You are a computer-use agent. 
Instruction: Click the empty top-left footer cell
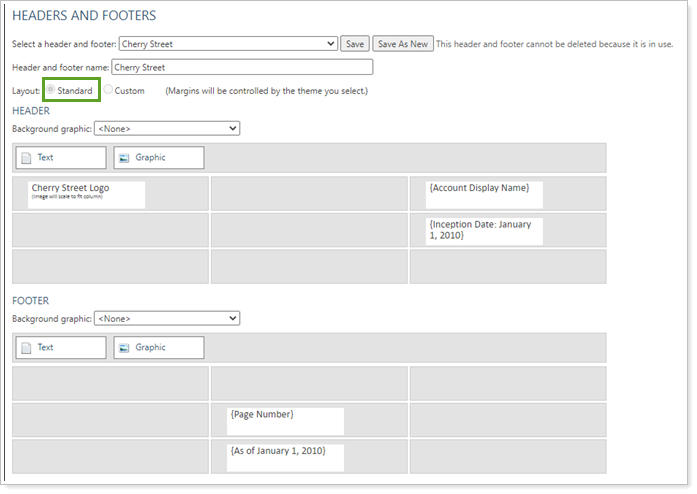[x=110, y=384]
